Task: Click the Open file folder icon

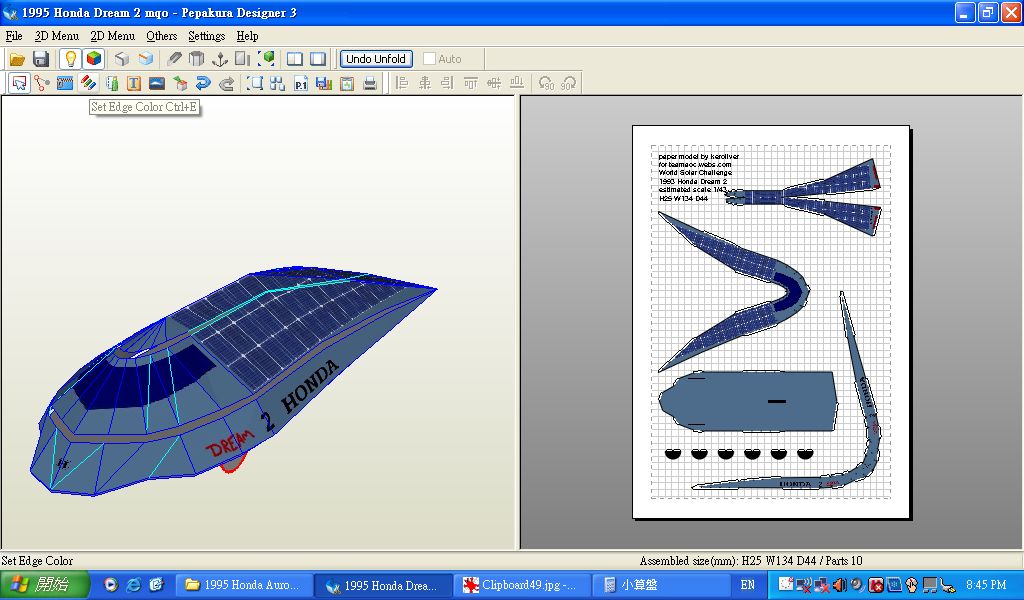Action: 18,59
